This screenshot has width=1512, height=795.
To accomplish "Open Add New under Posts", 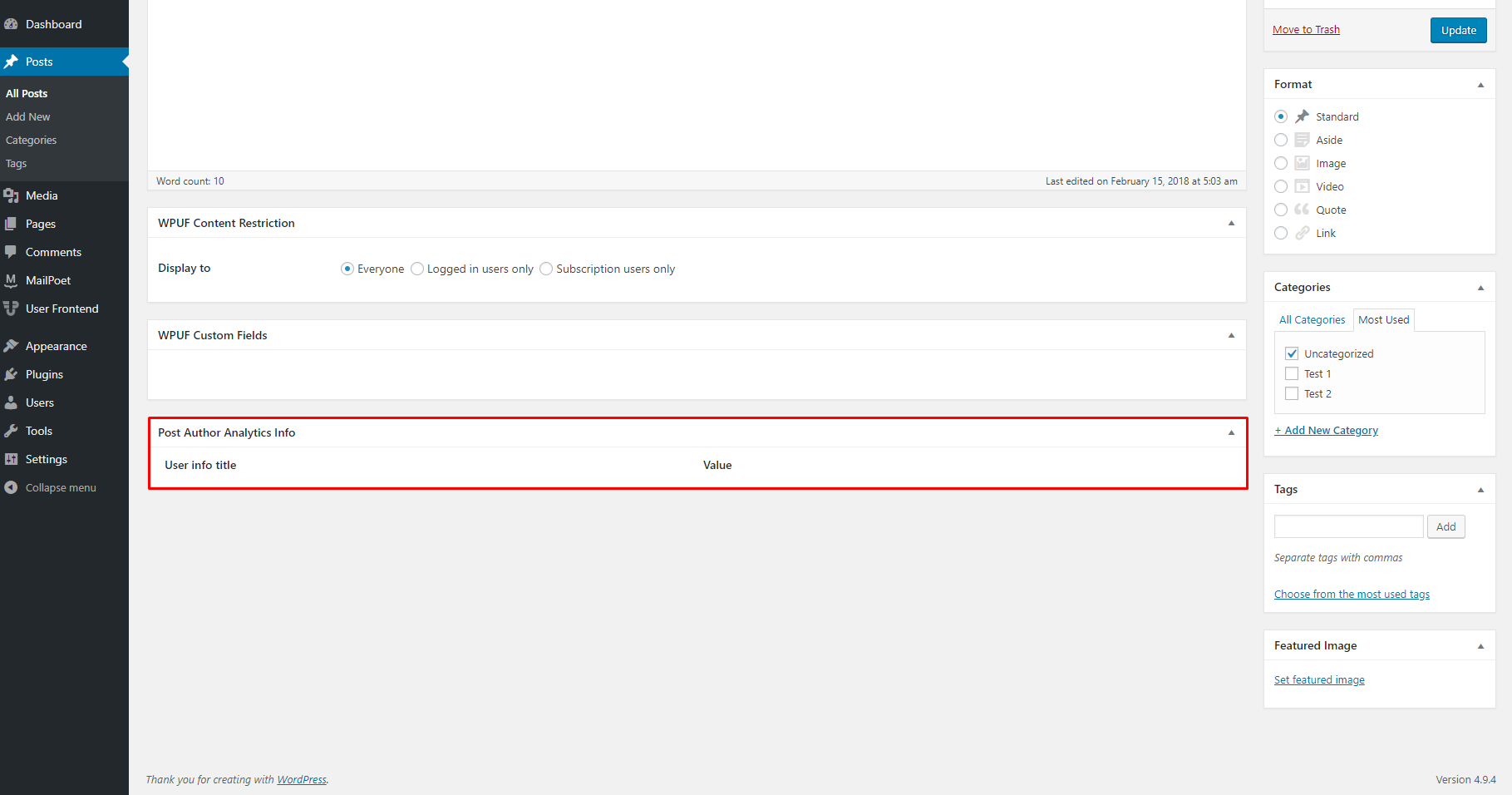I will 28,116.
